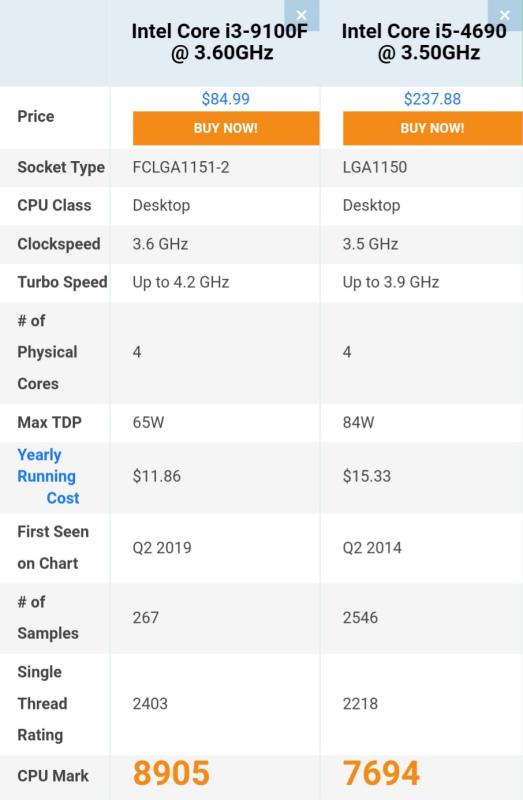Screen dimensions: 523x800
Task: Click the FCLGA1151-2 socket type value
Action: (181, 167)
